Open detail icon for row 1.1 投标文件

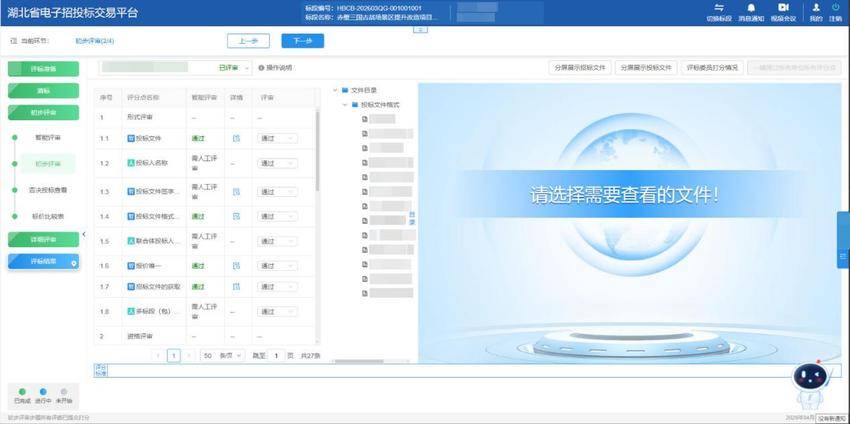237,138
